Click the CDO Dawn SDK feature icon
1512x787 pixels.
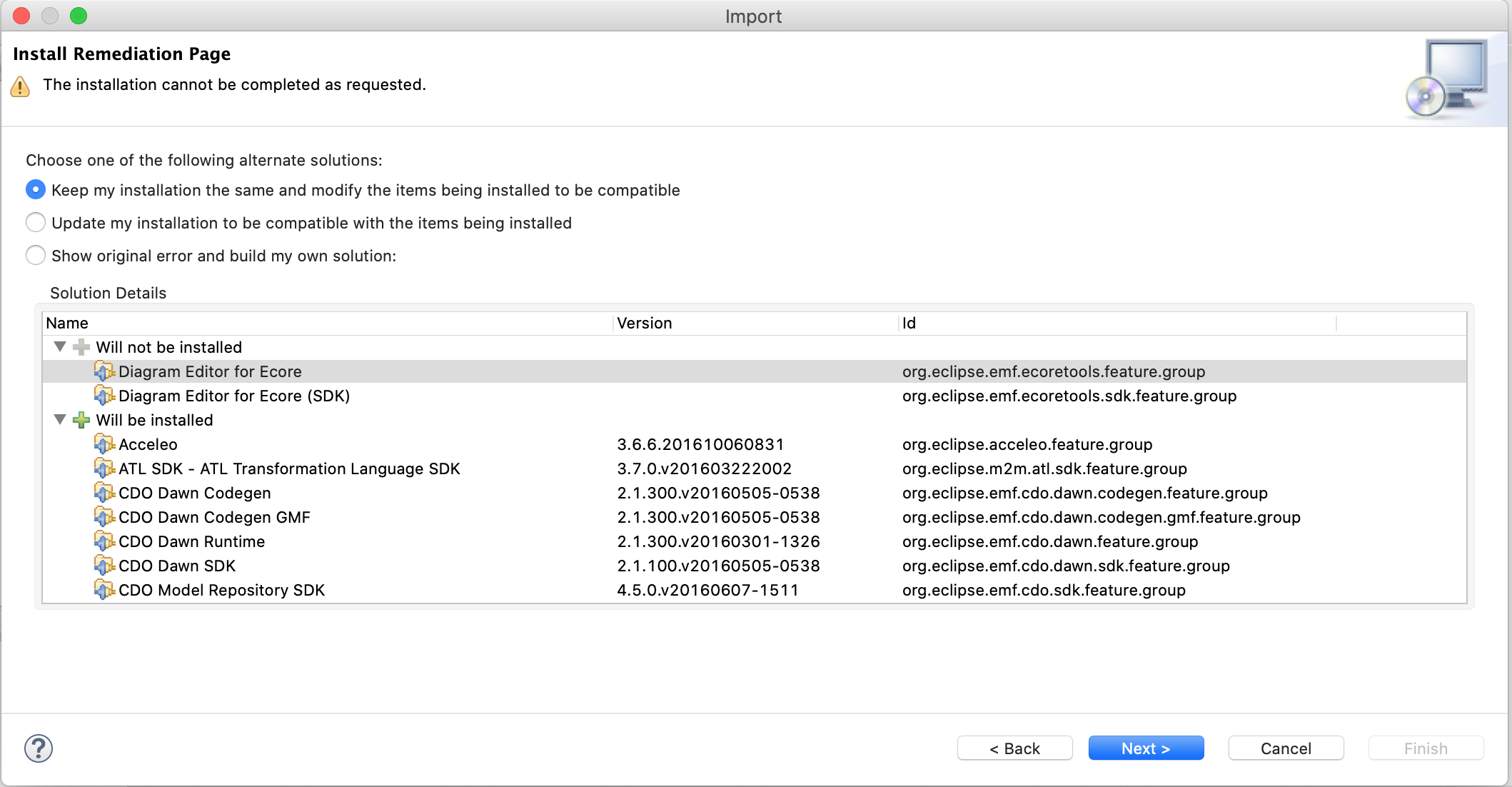click(104, 566)
